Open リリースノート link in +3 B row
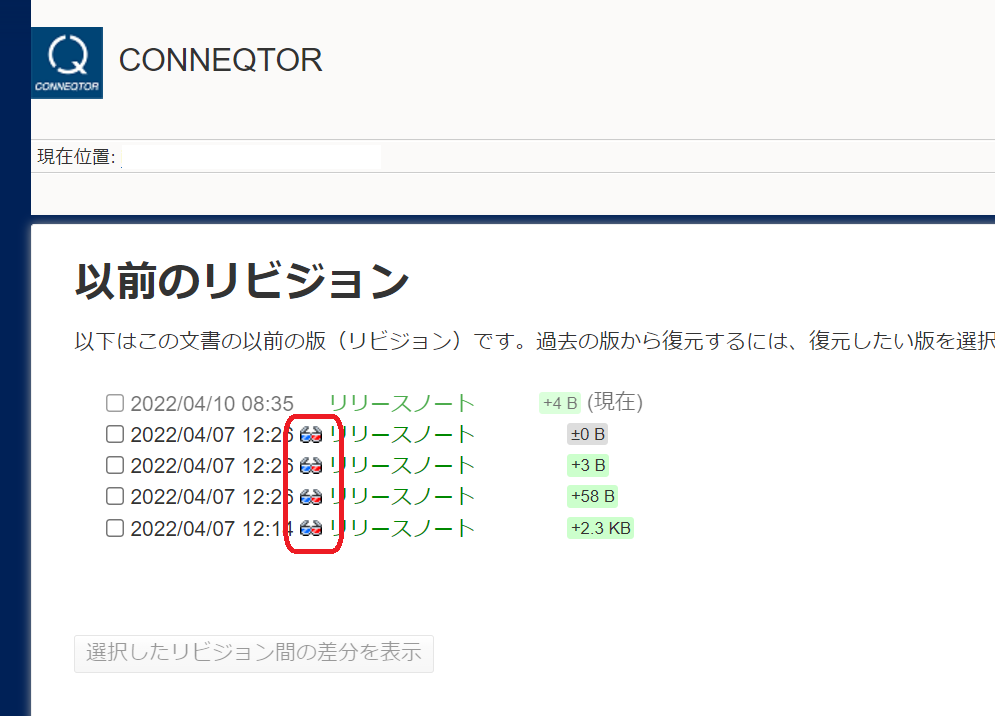Image resolution: width=995 pixels, height=716 pixels. tap(402, 466)
